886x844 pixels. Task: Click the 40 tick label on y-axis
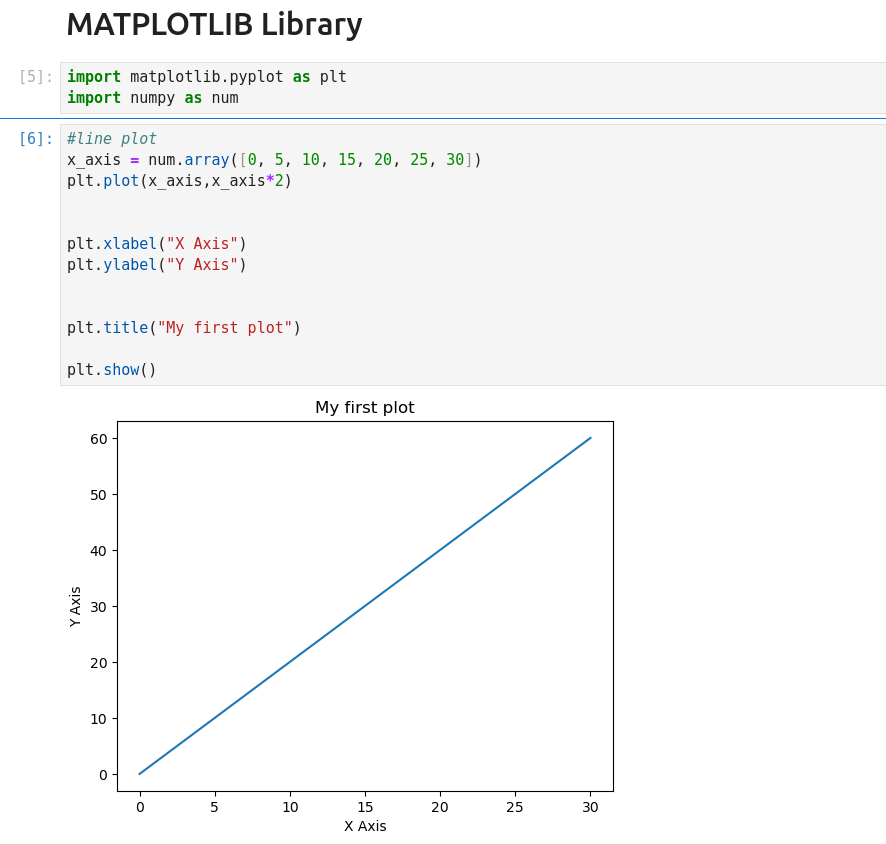pyautogui.click(x=97, y=550)
